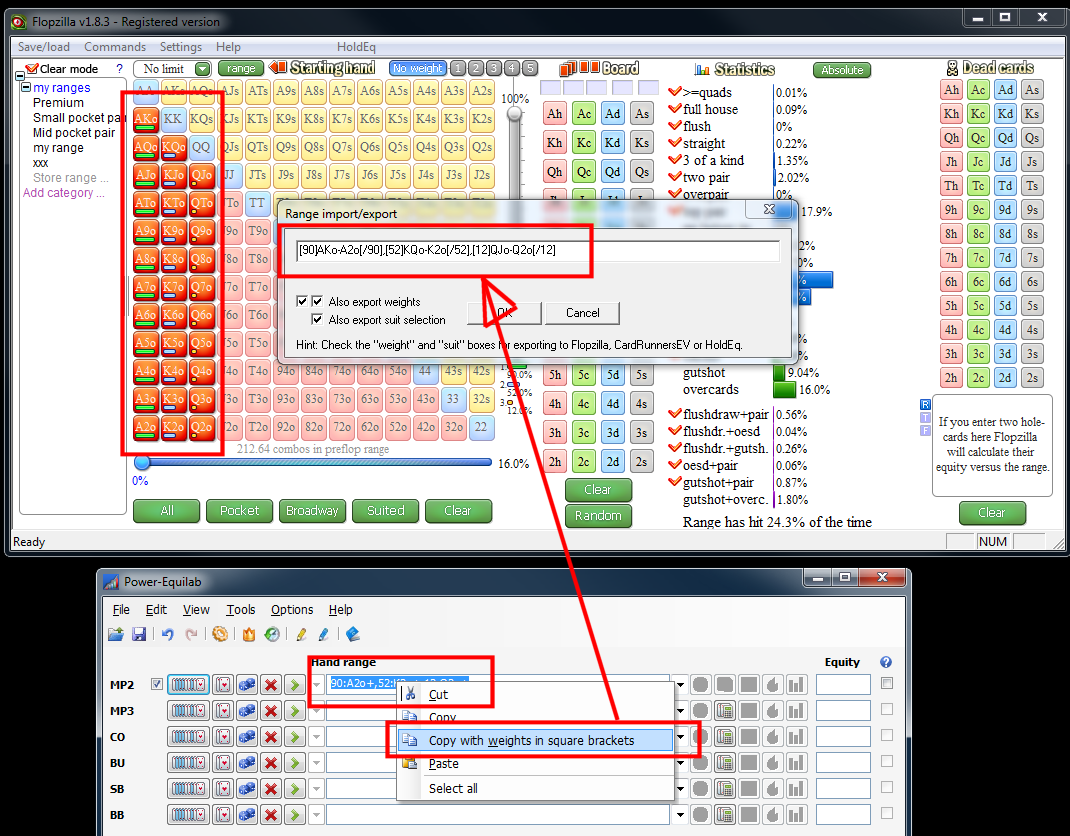
Task: Click the horizontal preflop range slider handle
Action: [142, 462]
